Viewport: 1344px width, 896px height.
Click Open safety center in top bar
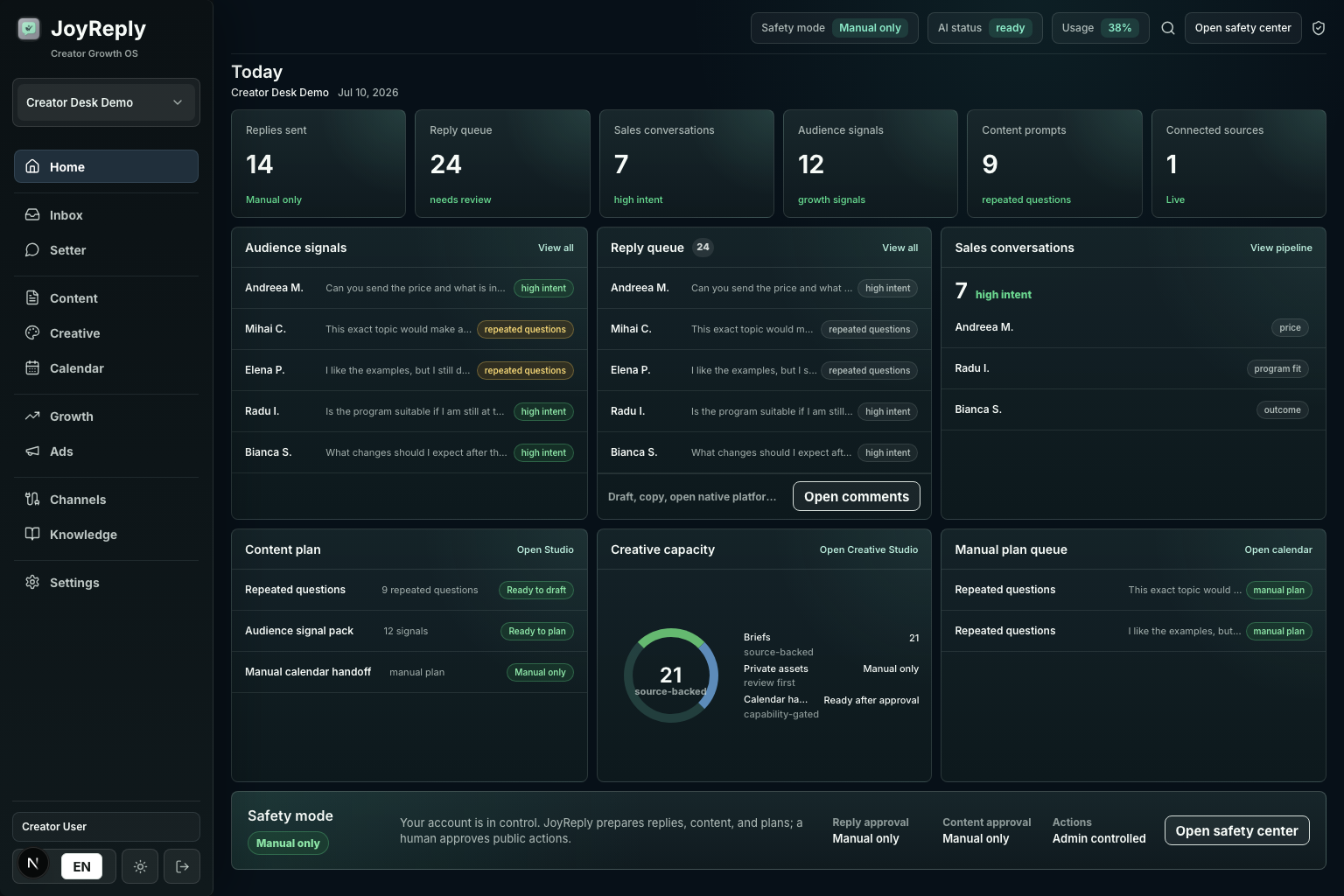[x=1242, y=28]
